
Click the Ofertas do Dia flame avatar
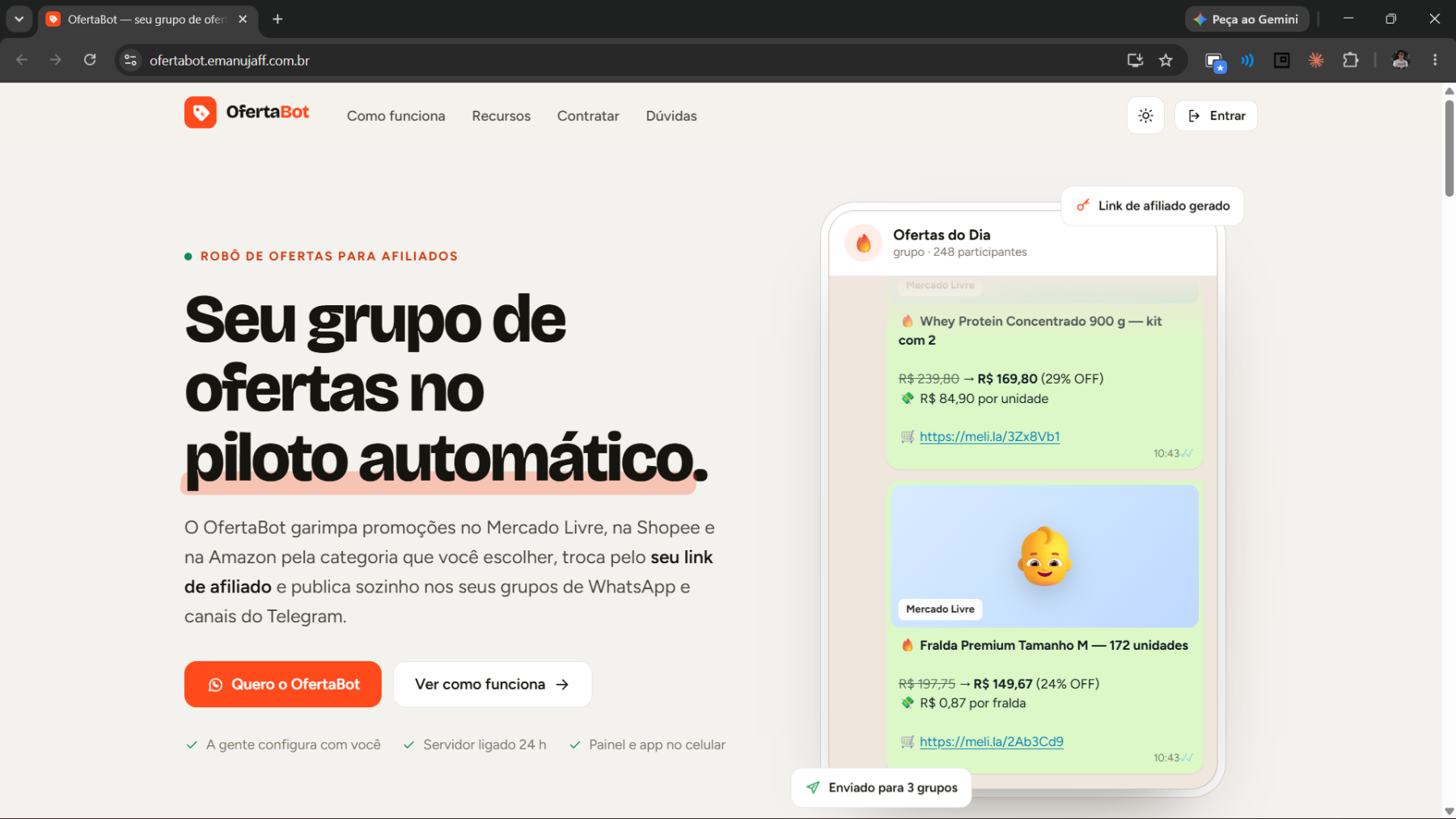[864, 243]
